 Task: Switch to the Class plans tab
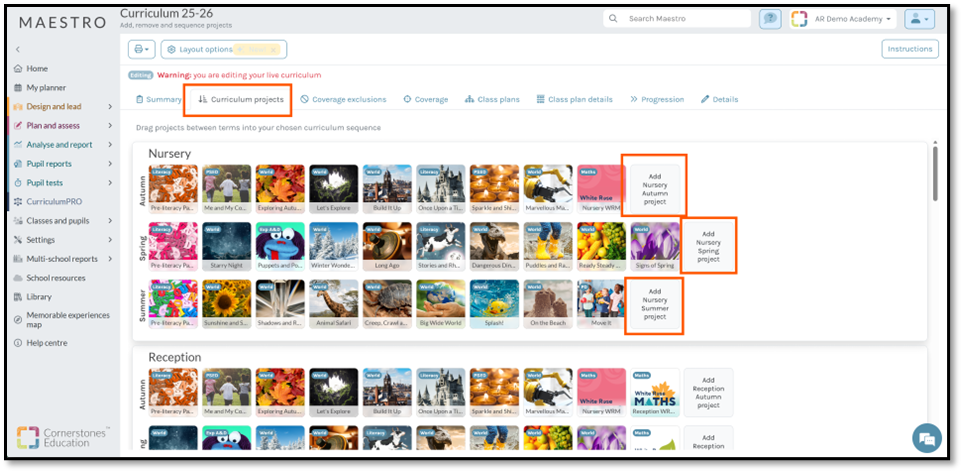pyautogui.click(x=492, y=99)
